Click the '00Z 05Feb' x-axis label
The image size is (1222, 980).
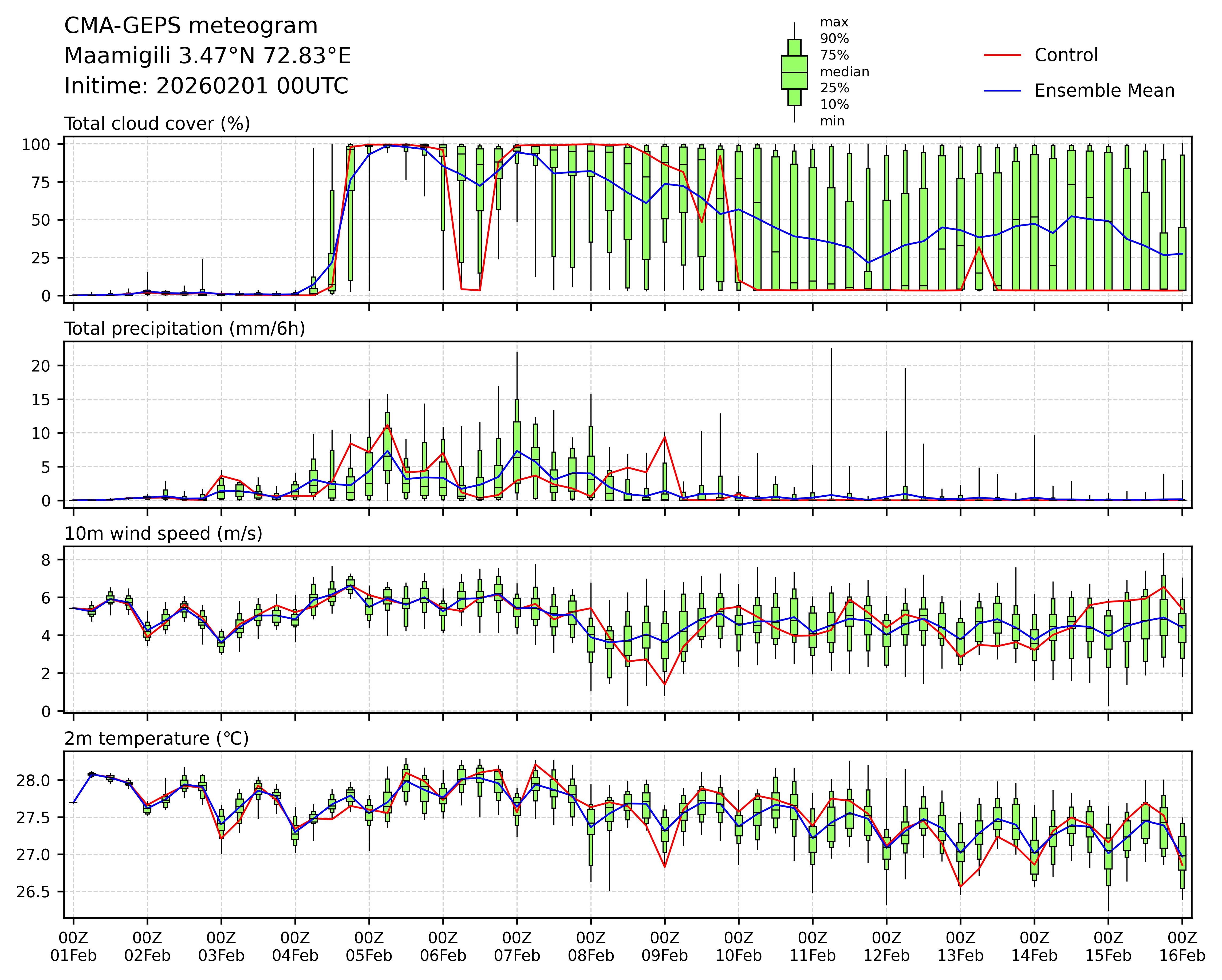[x=369, y=946]
